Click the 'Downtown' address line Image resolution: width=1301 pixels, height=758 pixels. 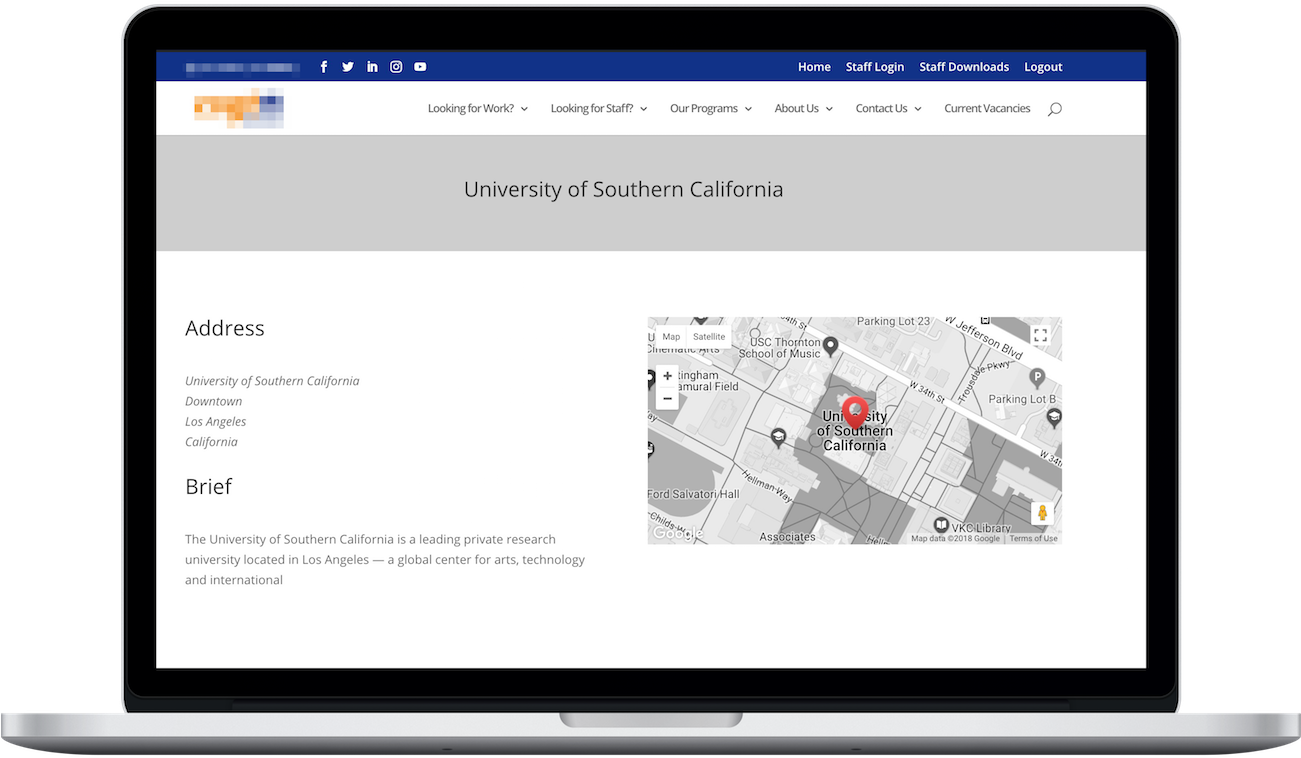coord(214,401)
